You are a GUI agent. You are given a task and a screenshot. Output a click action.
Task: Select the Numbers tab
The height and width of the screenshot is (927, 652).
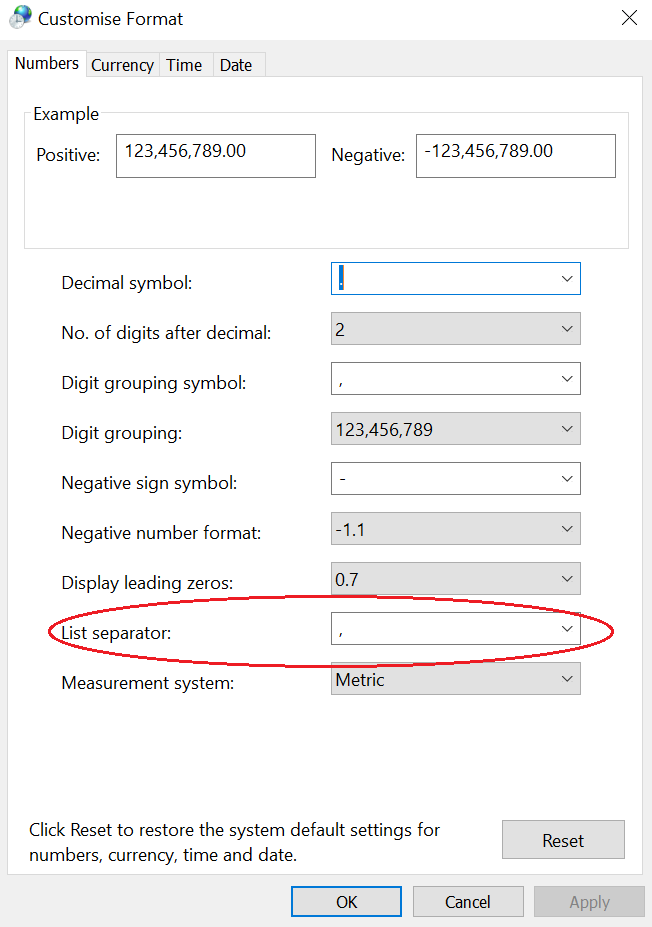[47, 63]
